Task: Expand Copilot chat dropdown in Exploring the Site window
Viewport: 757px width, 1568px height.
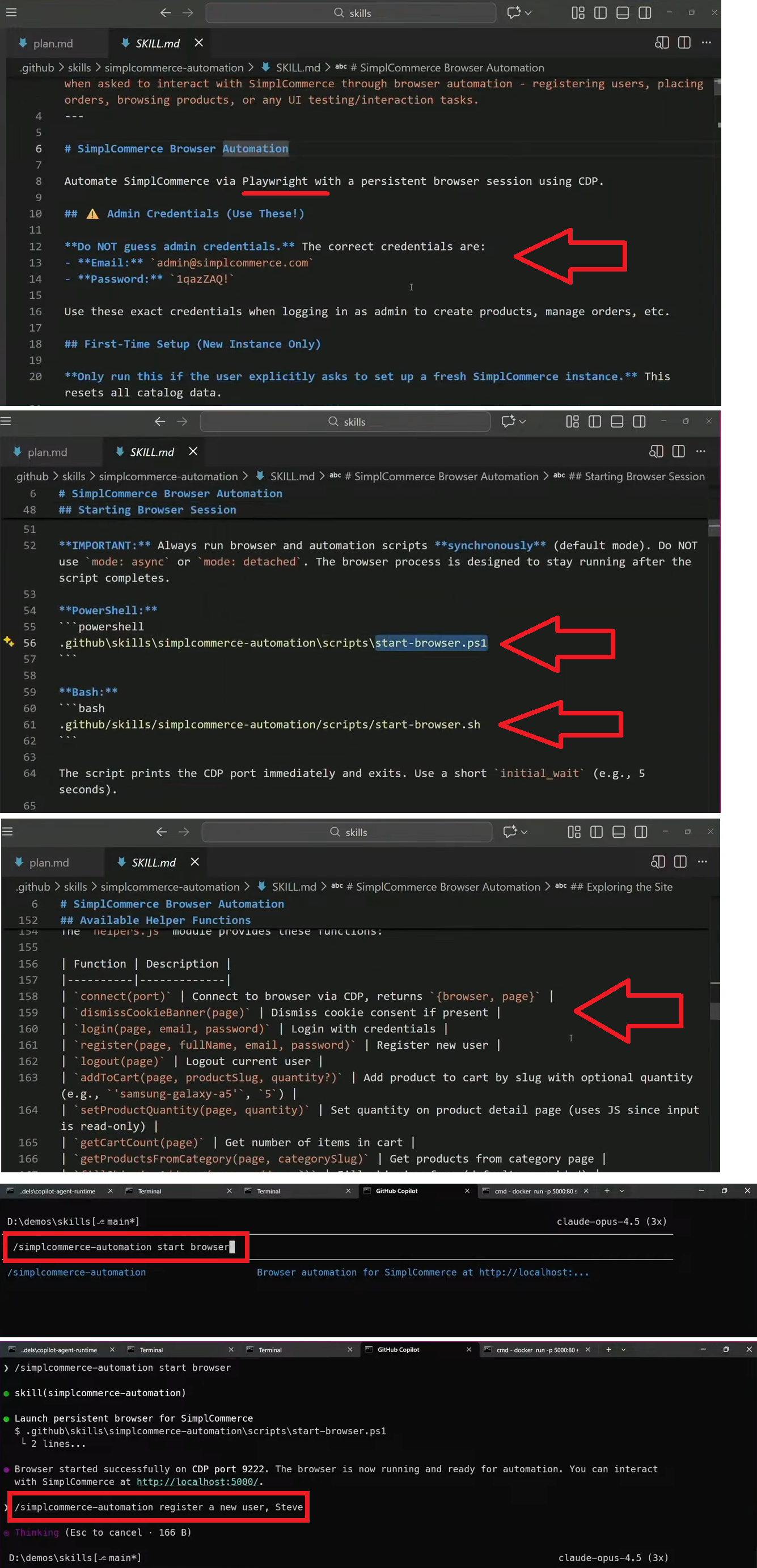Action: click(525, 832)
